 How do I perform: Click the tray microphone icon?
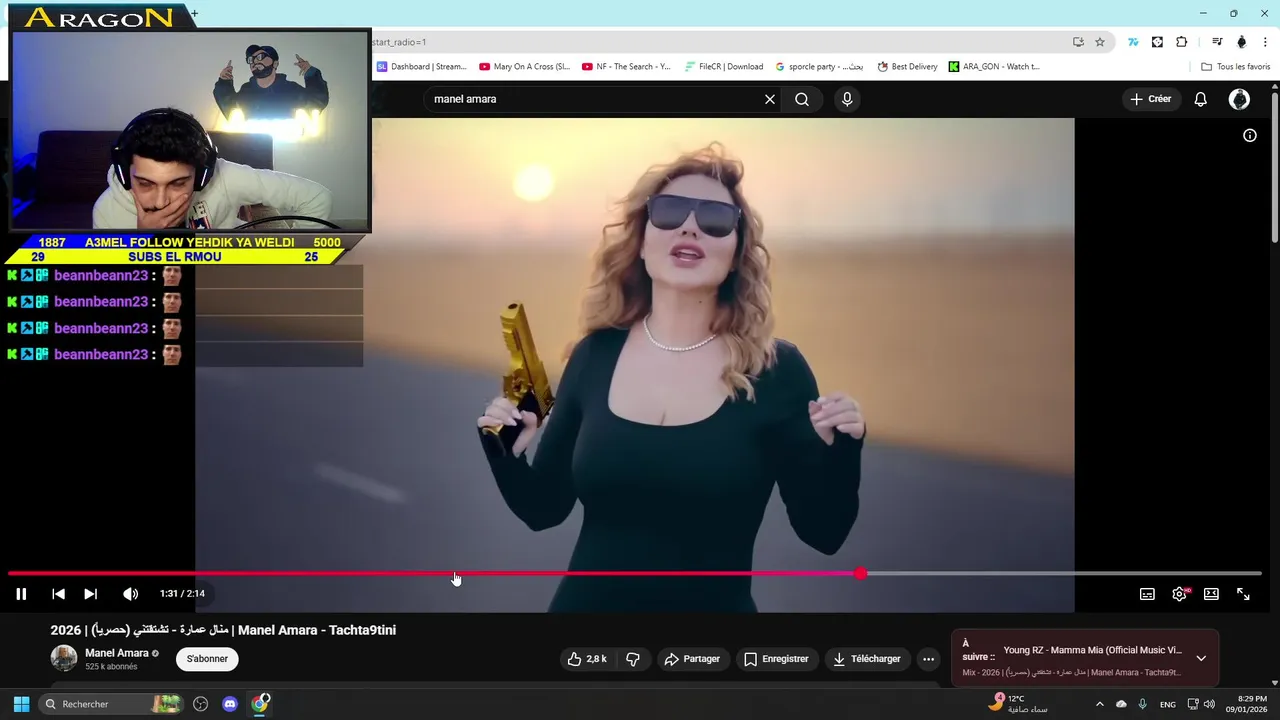point(1142,704)
